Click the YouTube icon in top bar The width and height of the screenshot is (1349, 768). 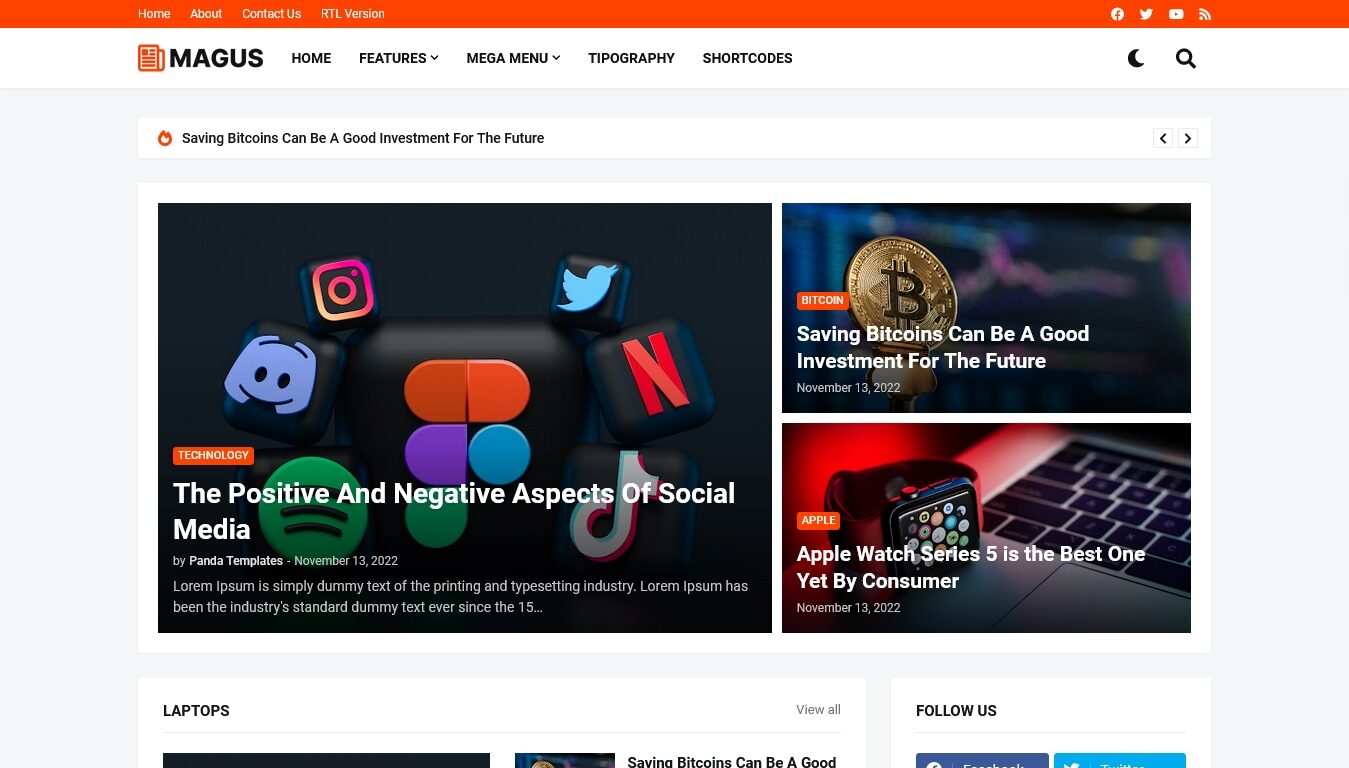tap(1176, 14)
